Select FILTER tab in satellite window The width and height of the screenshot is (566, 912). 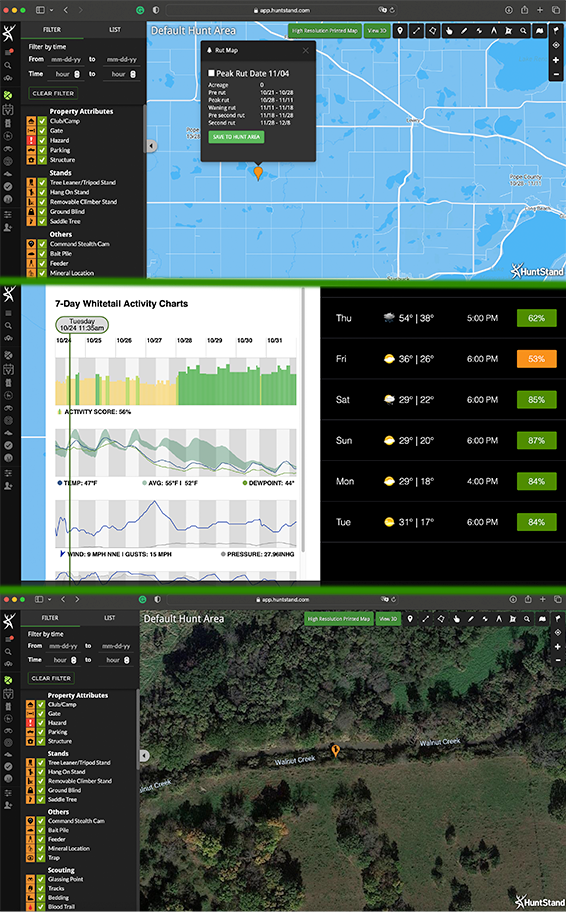coord(50,618)
